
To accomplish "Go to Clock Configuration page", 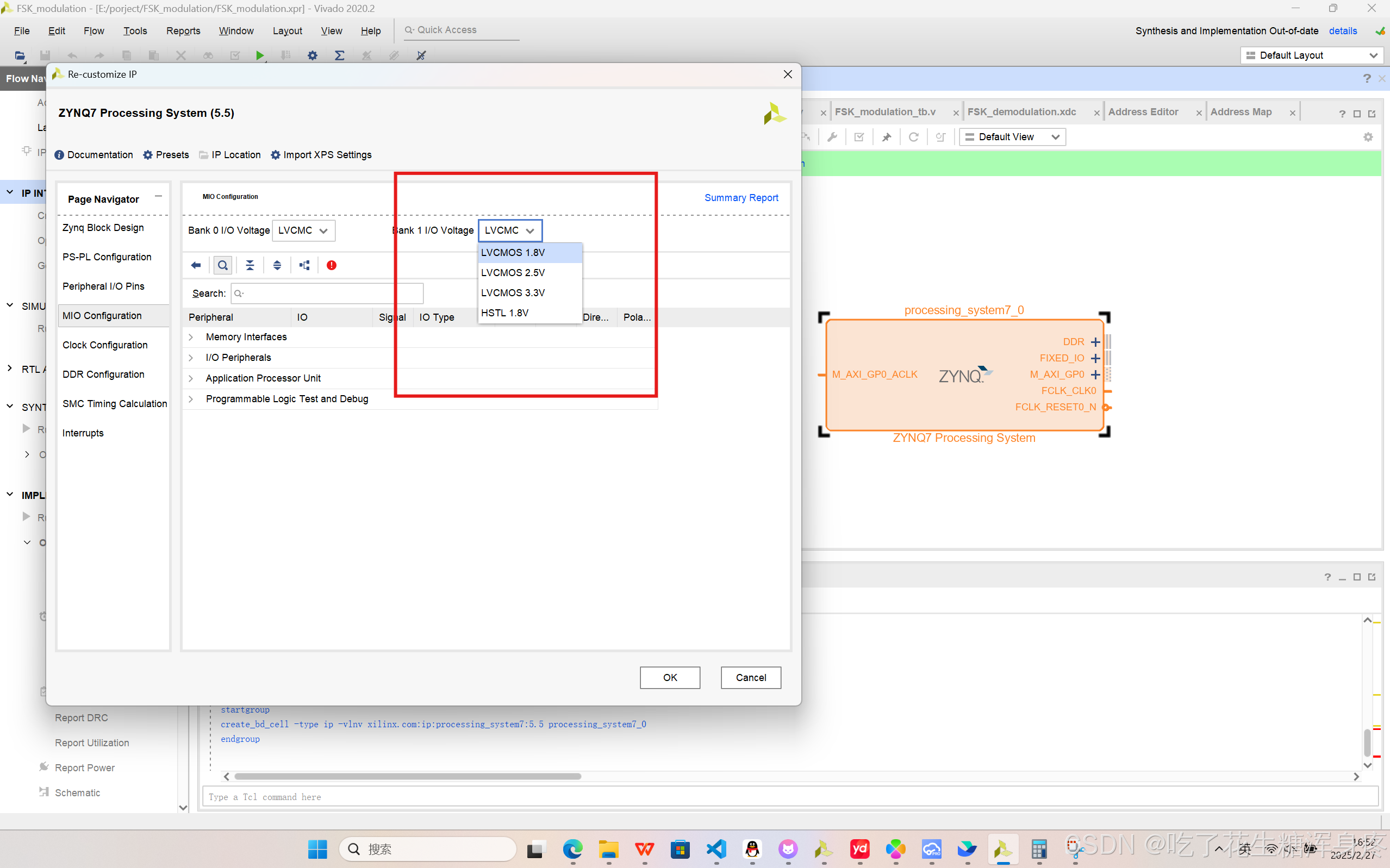I will [x=104, y=345].
